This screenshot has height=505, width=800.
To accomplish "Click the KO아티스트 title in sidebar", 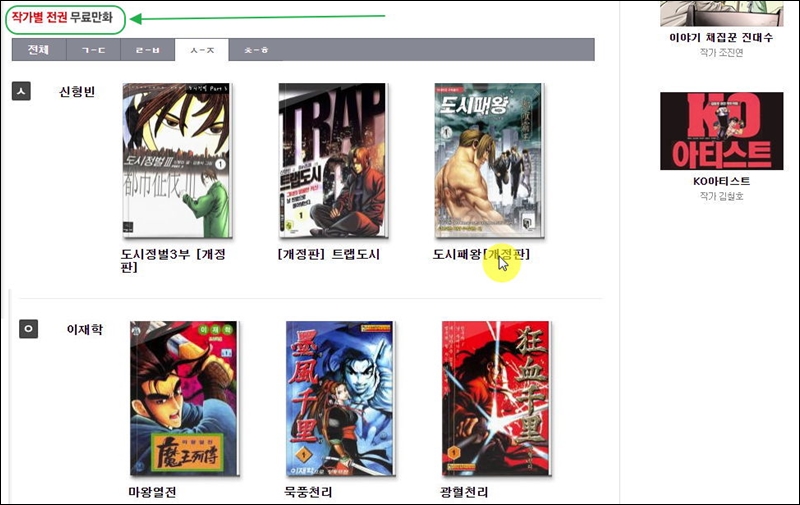I will pos(721,181).
